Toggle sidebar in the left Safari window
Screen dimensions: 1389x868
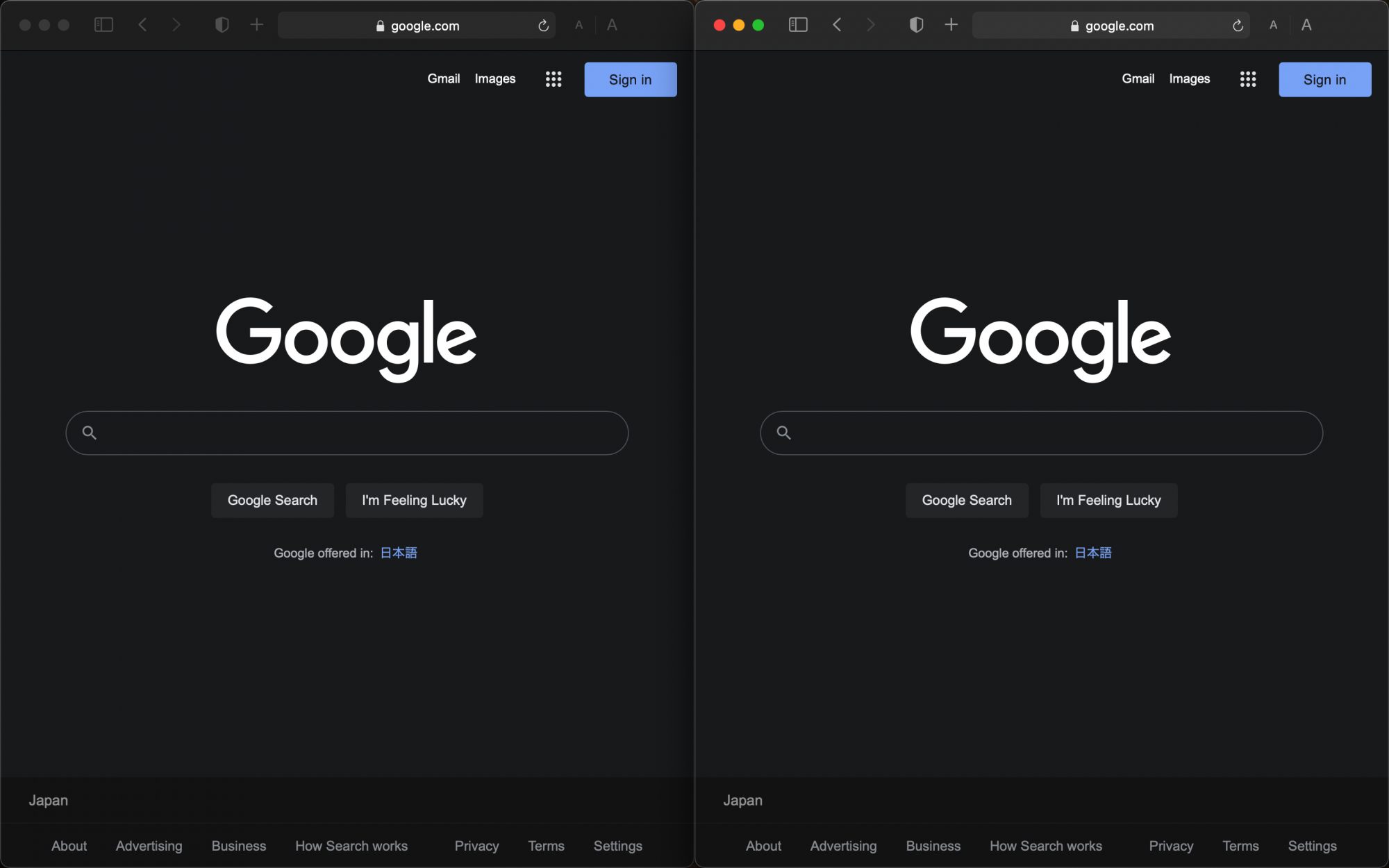pyautogui.click(x=103, y=25)
